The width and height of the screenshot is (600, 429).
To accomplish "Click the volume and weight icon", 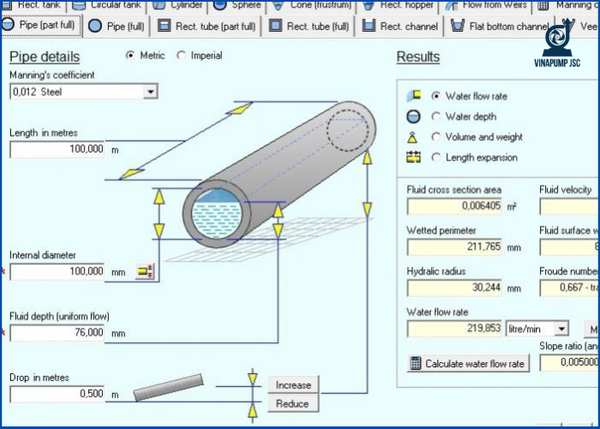I will (412, 137).
